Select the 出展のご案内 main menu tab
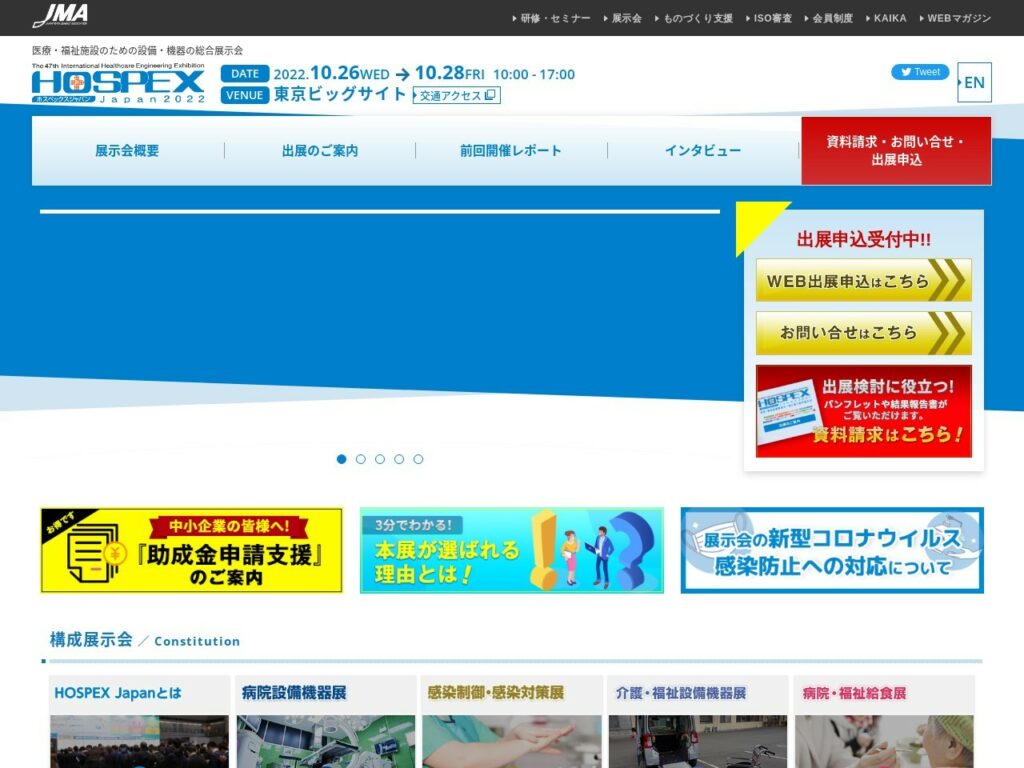 click(x=320, y=151)
